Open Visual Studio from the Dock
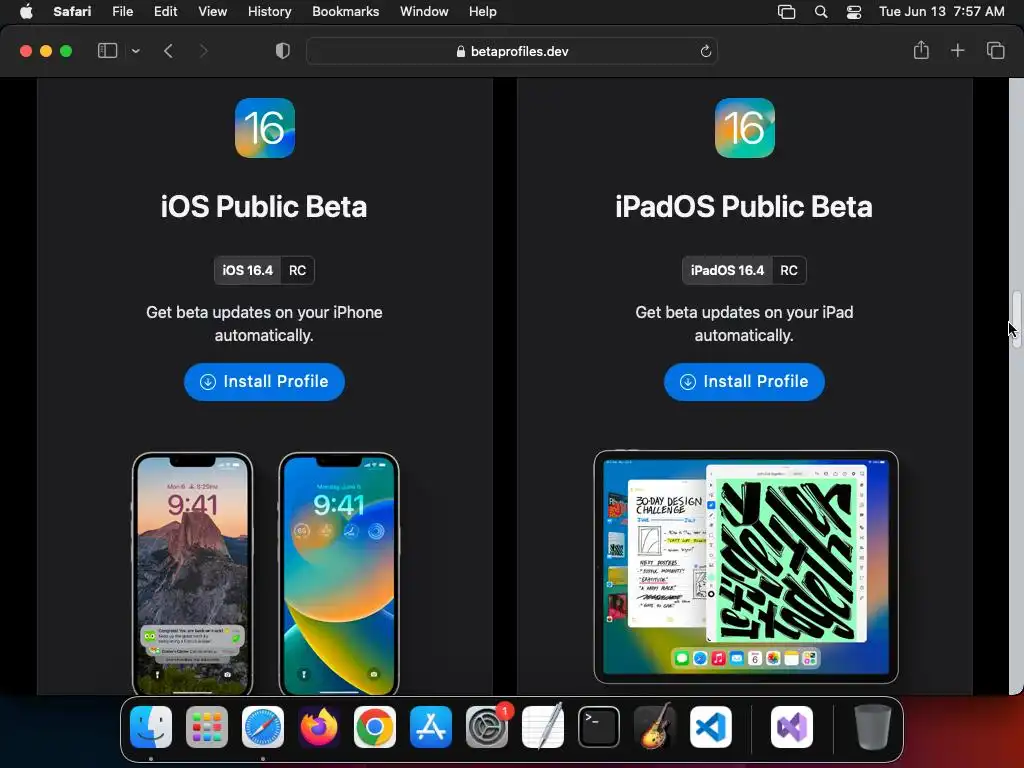The width and height of the screenshot is (1024, 768). 792,727
